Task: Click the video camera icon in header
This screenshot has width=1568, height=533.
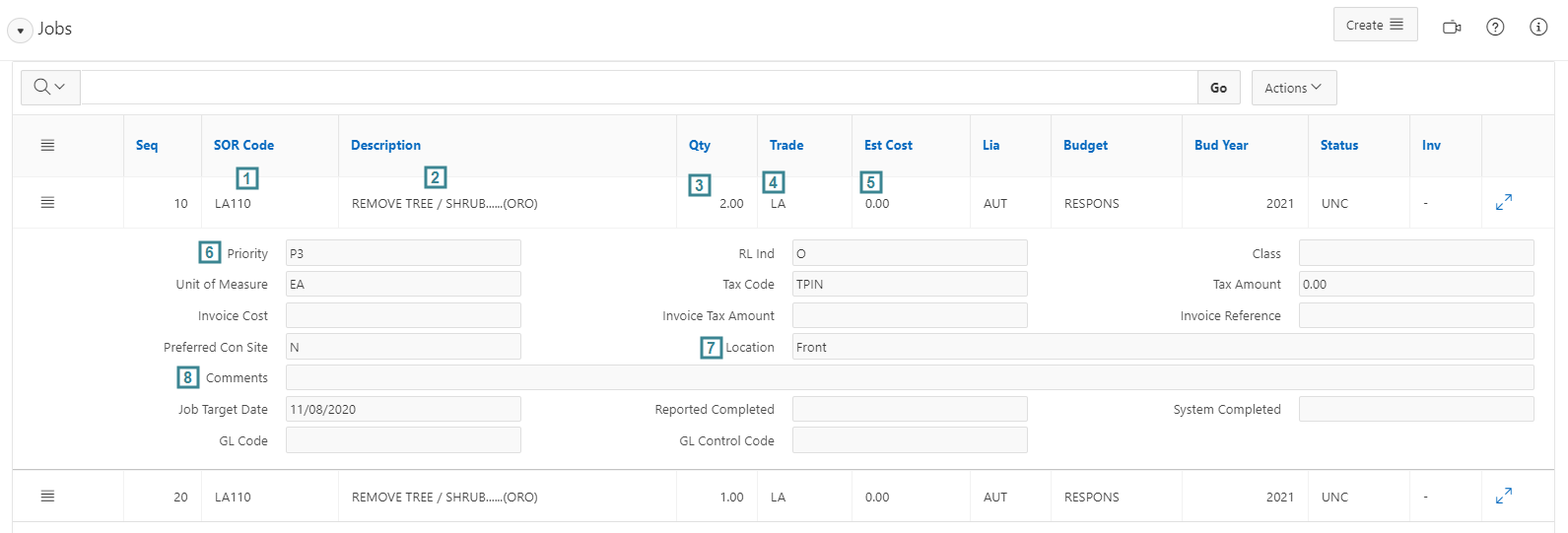Action: [x=1451, y=28]
